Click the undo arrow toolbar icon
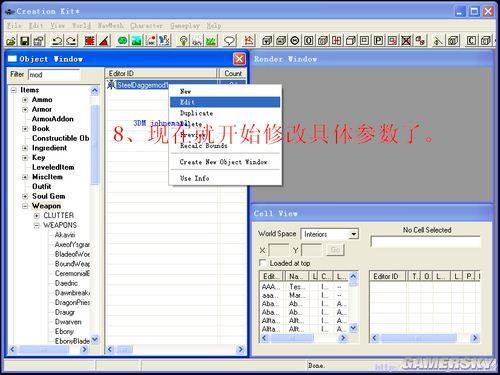This screenshot has height=375, width=500. [57, 41]
